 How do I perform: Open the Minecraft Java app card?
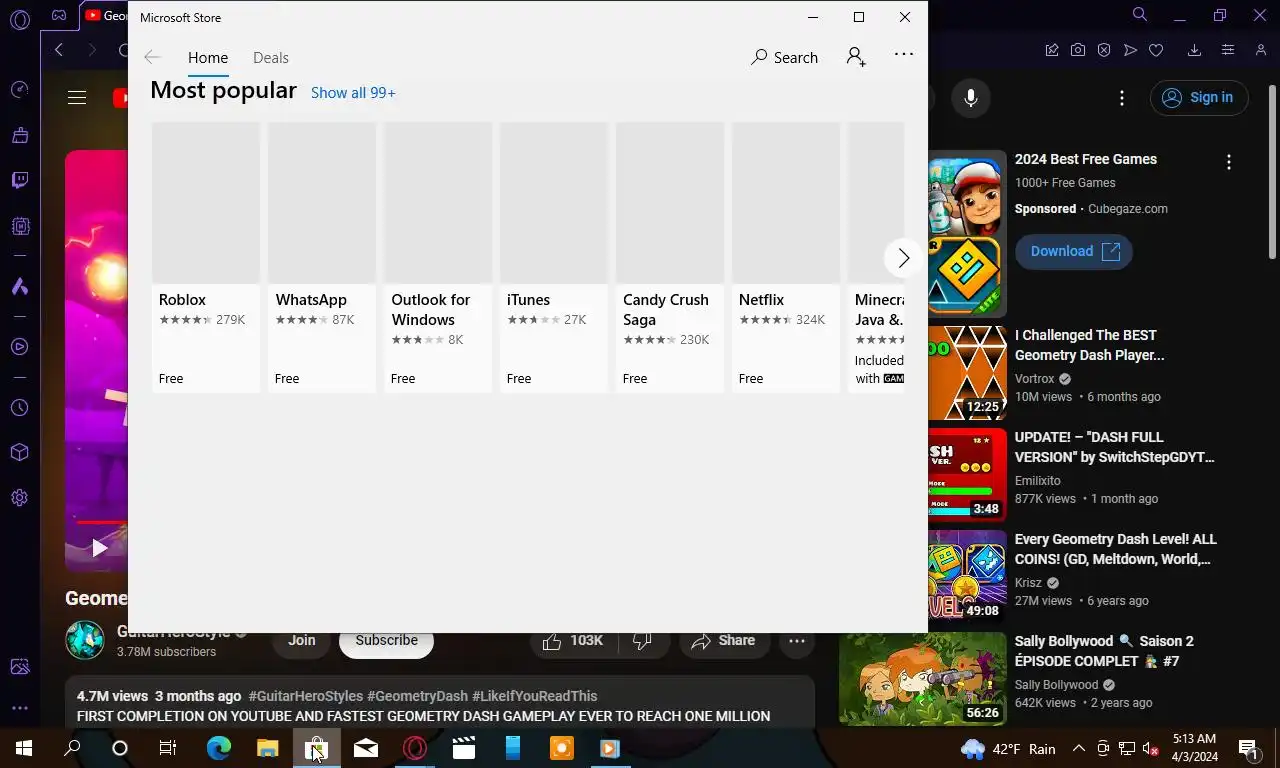tap(876, 257)
